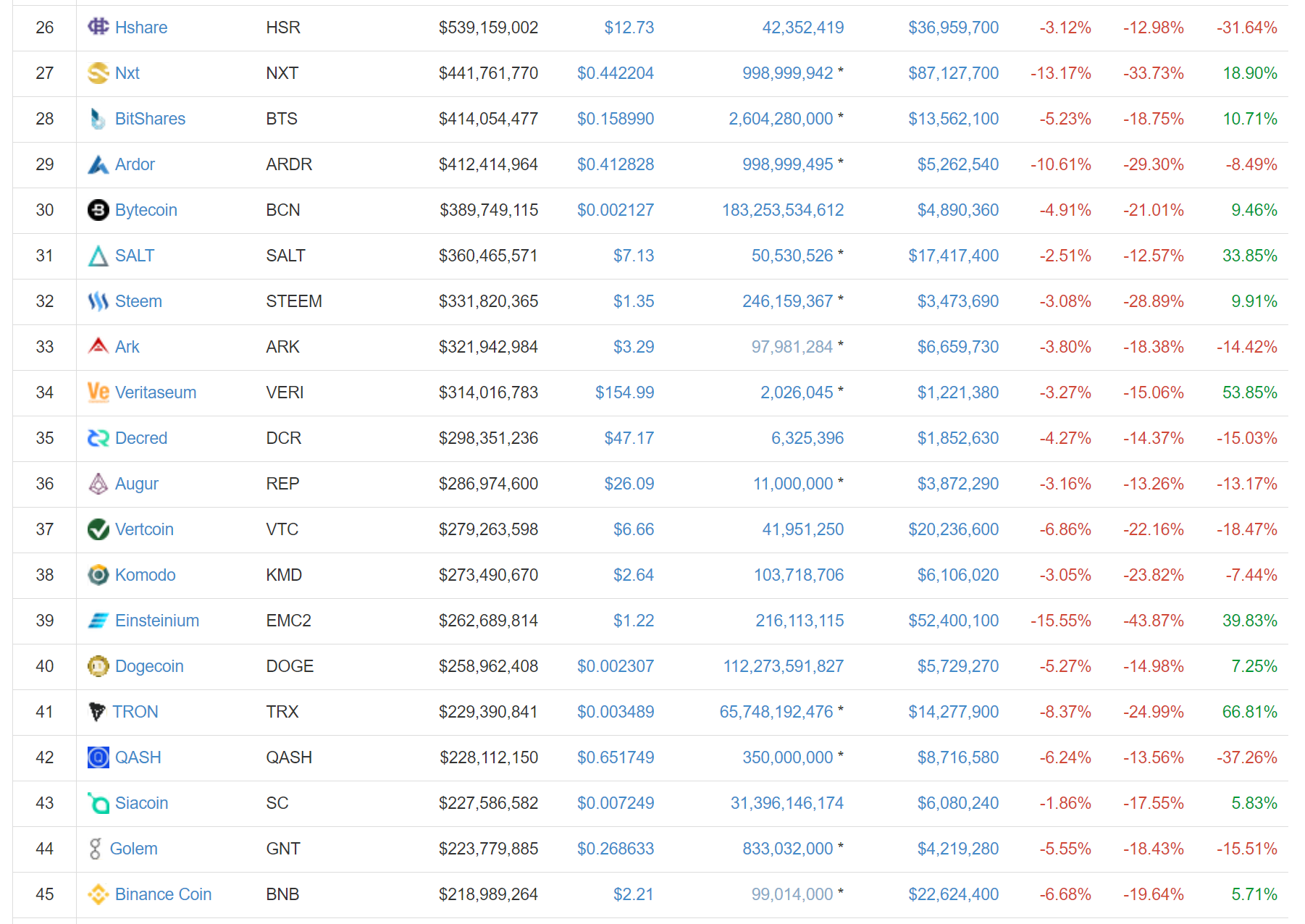Image resolution: width=1305 pixels, height=924 pixels.
Task: Click the Decred price $47.17
Action: 629,438
